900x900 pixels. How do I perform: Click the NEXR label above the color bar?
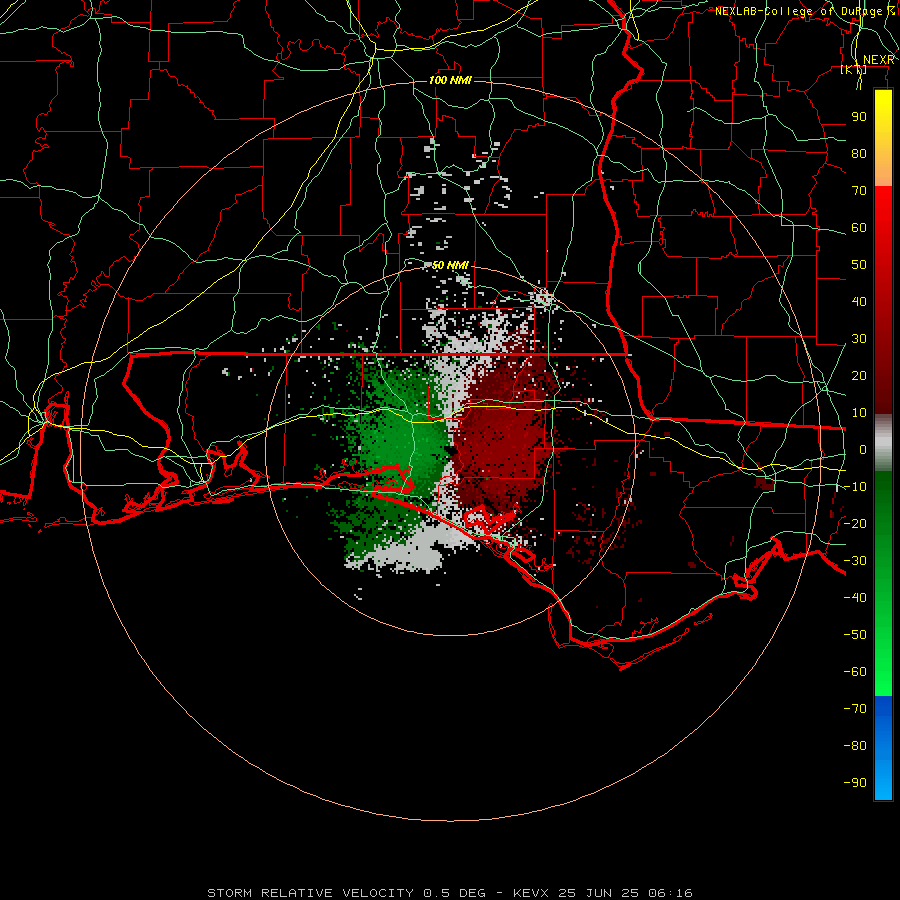click(x=879, y=60)
